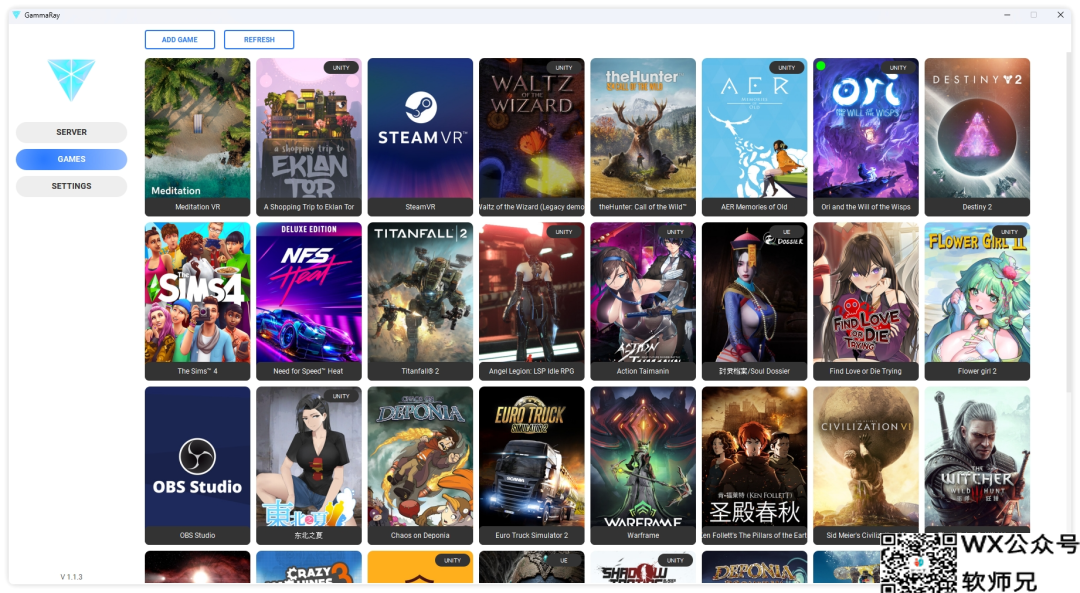
Task: Open the SETTINGS section
Action: click(72, 186)
